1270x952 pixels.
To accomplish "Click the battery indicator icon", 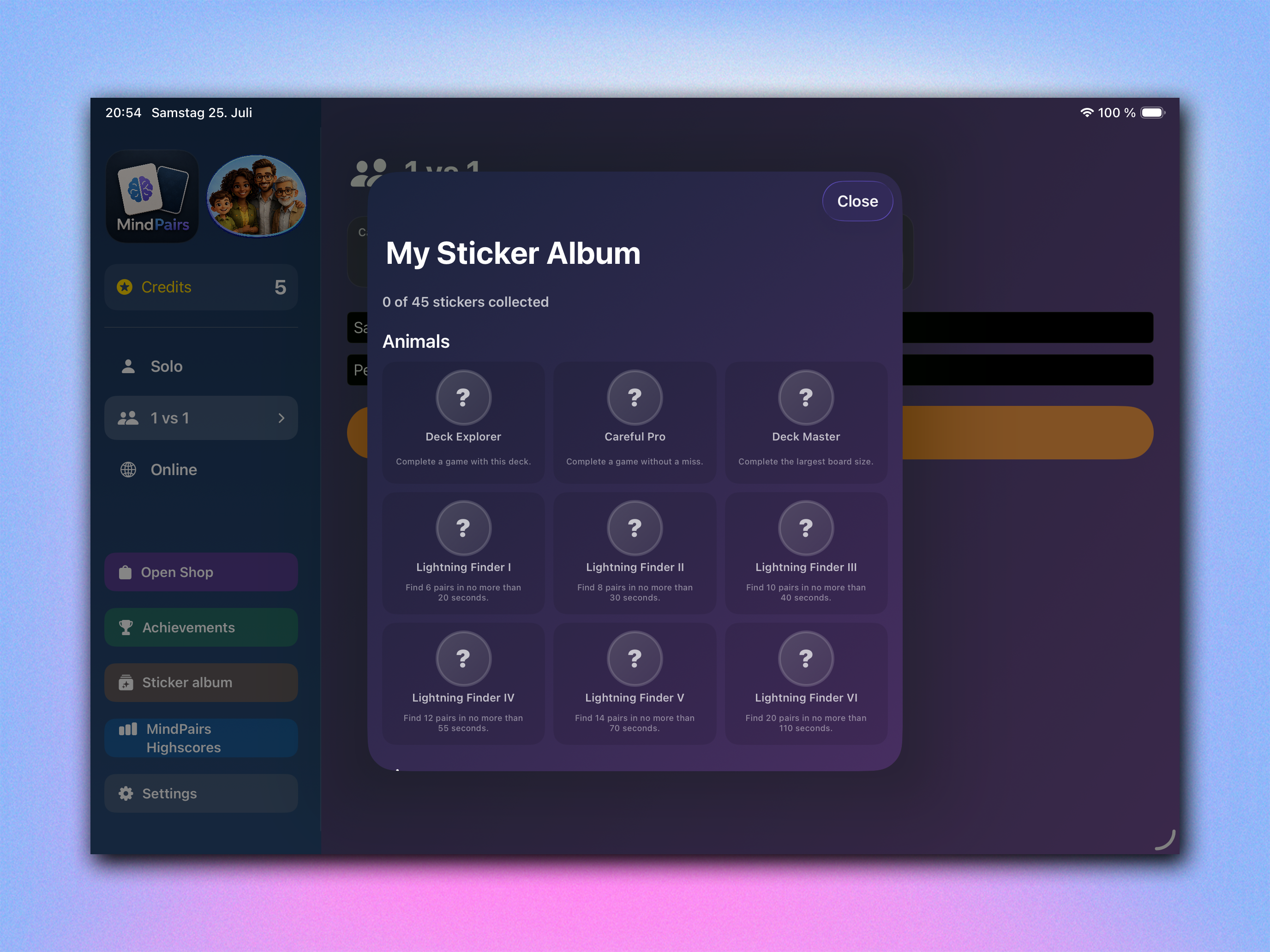I will point(1153,113).
